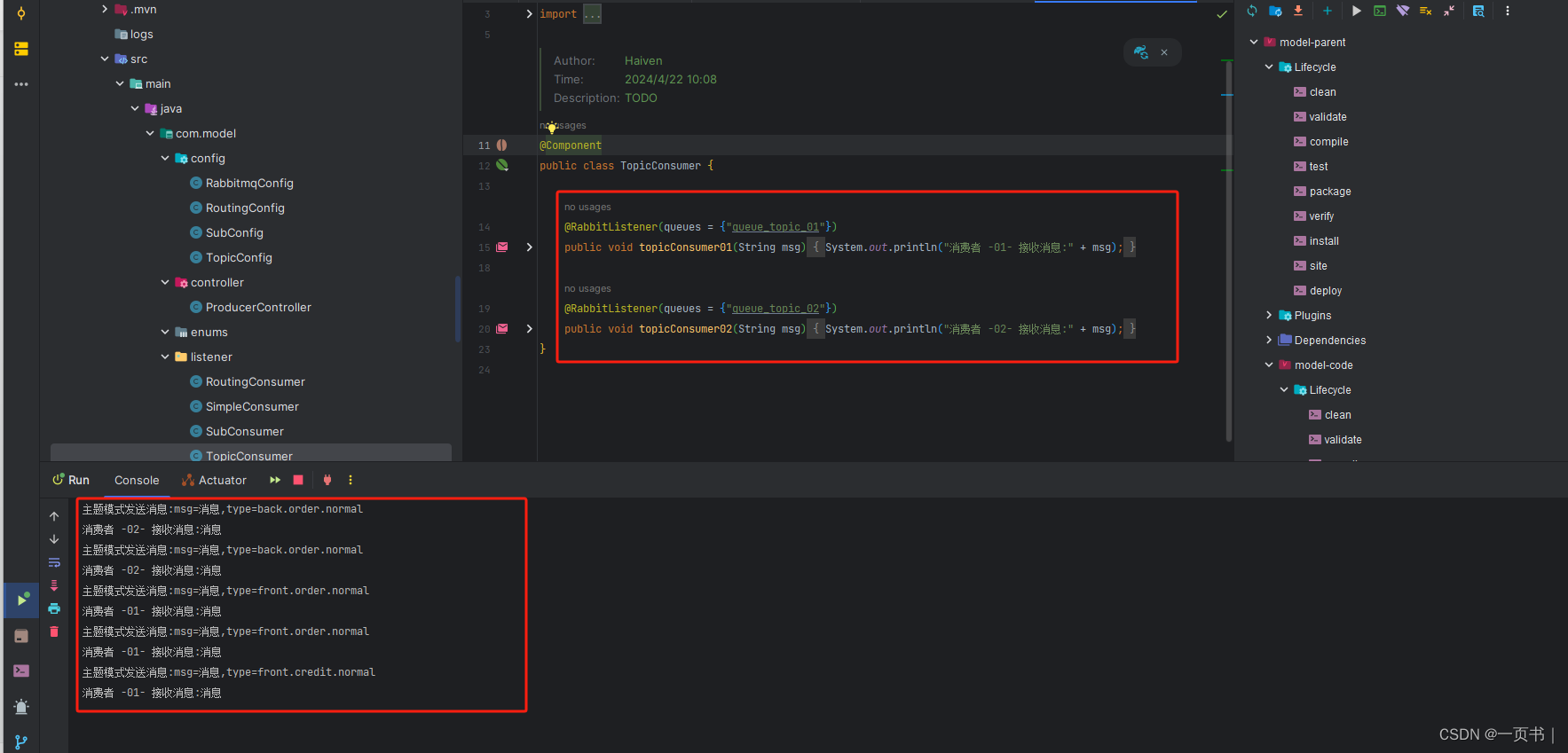1568x753 pixels.
Task: Stop the running application
Action: point(298,480)
